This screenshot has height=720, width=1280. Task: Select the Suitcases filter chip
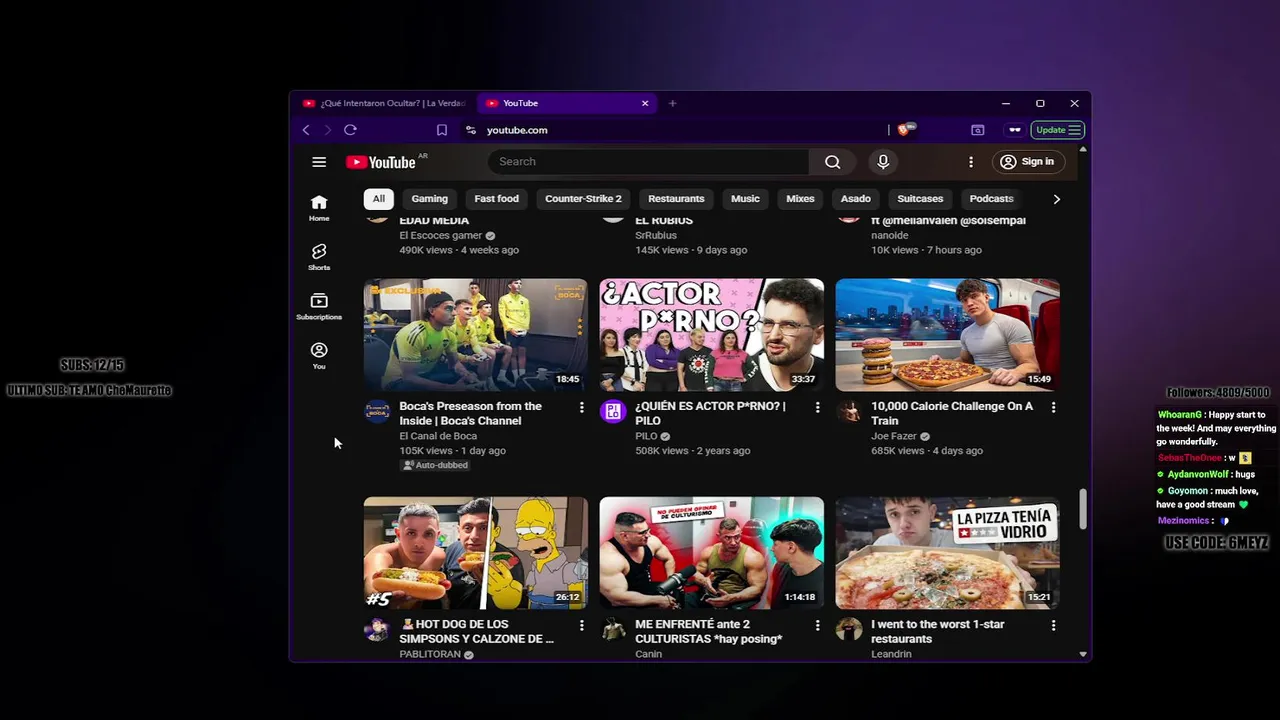920,199
